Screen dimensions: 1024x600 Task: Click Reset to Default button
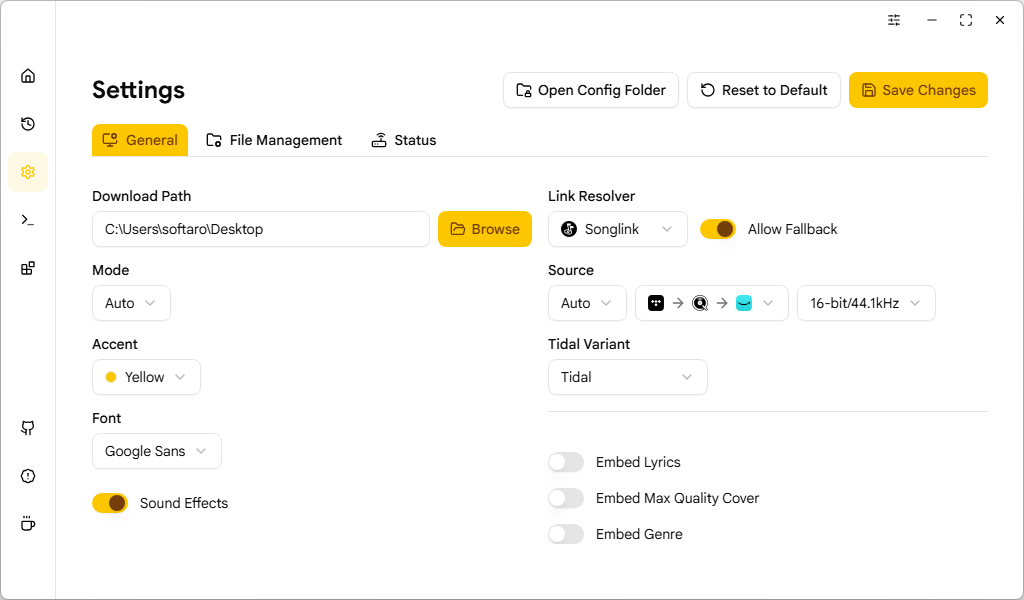764,90
